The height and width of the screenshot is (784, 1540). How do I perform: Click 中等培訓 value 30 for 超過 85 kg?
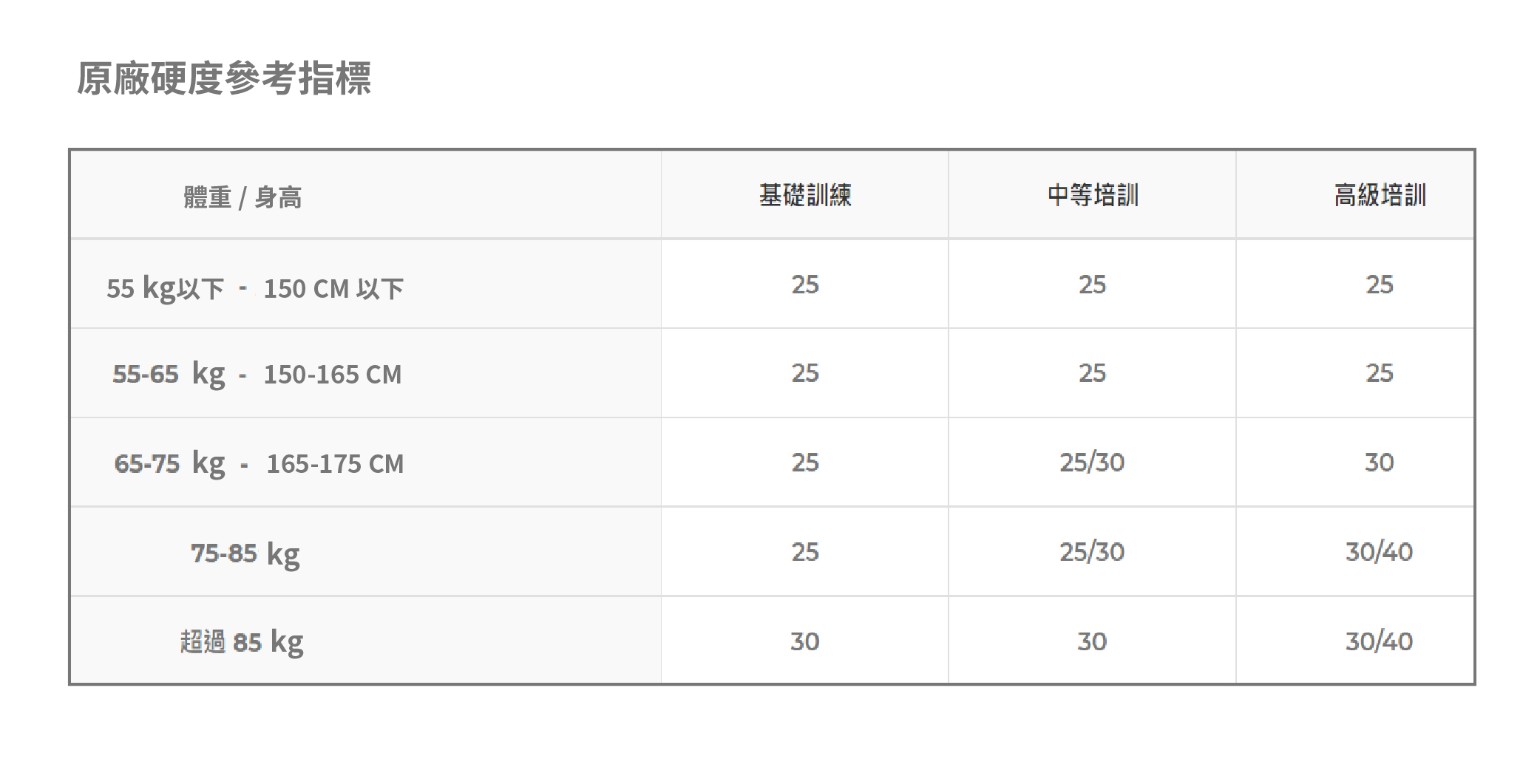[x=1092, y=641]
